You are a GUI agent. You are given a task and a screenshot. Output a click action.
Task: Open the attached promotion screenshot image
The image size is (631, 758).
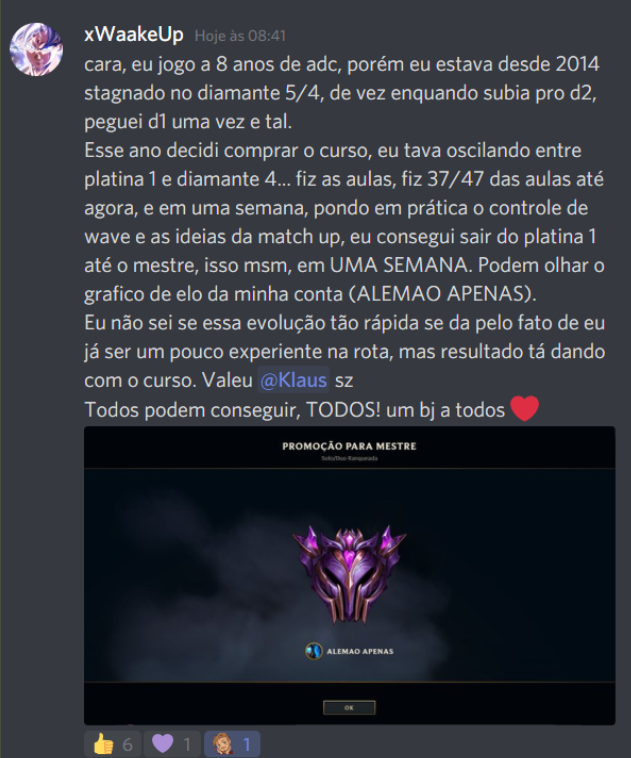tap(350, 575)
